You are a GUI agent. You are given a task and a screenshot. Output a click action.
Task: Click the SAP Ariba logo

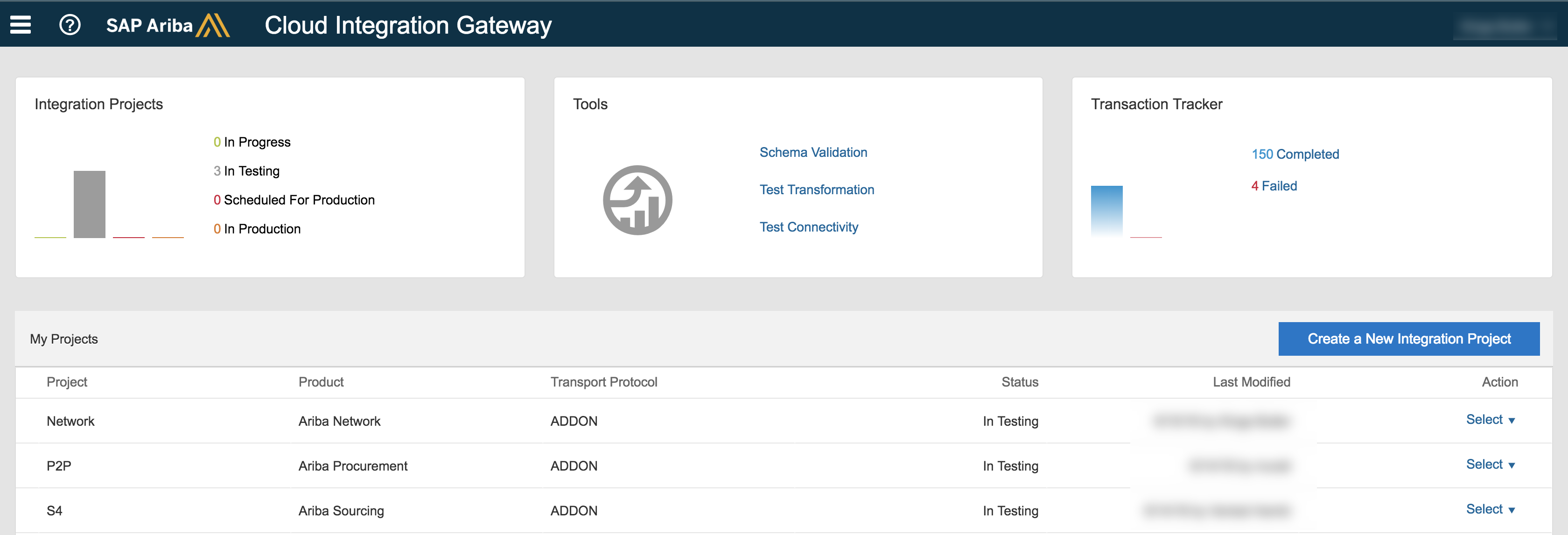point(168,26)
